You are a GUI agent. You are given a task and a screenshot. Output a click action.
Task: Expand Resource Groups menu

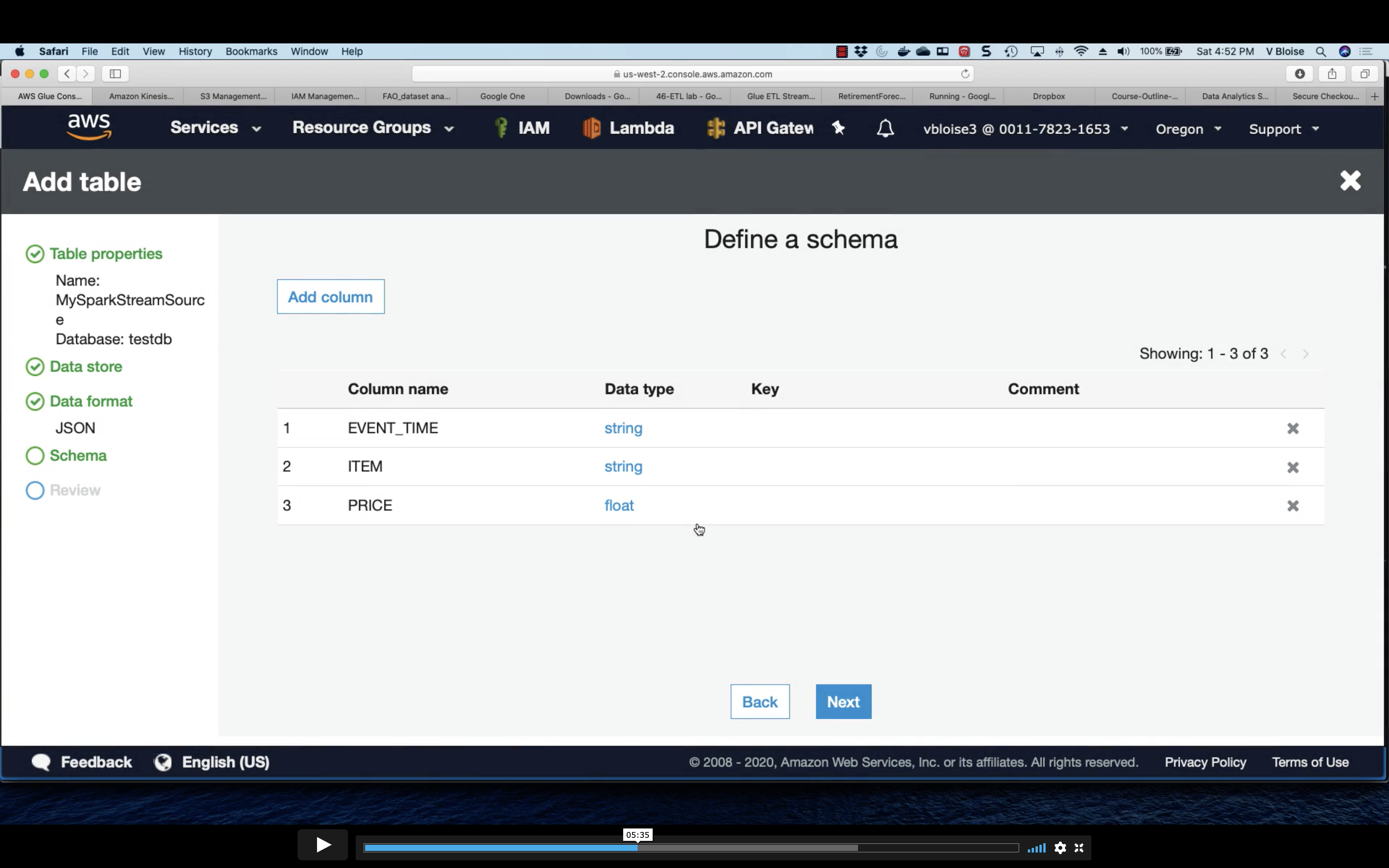pyautogui.click(x=372, y=127)
